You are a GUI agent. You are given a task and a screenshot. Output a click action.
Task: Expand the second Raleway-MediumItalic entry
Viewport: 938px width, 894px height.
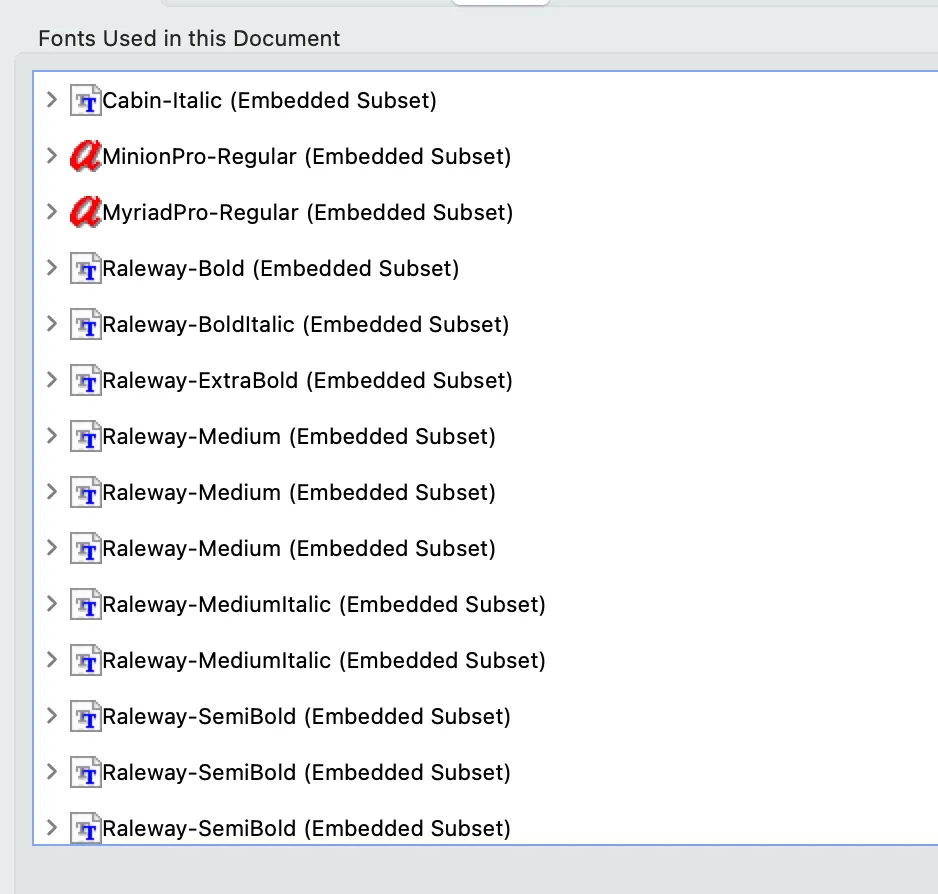point(52,660)
